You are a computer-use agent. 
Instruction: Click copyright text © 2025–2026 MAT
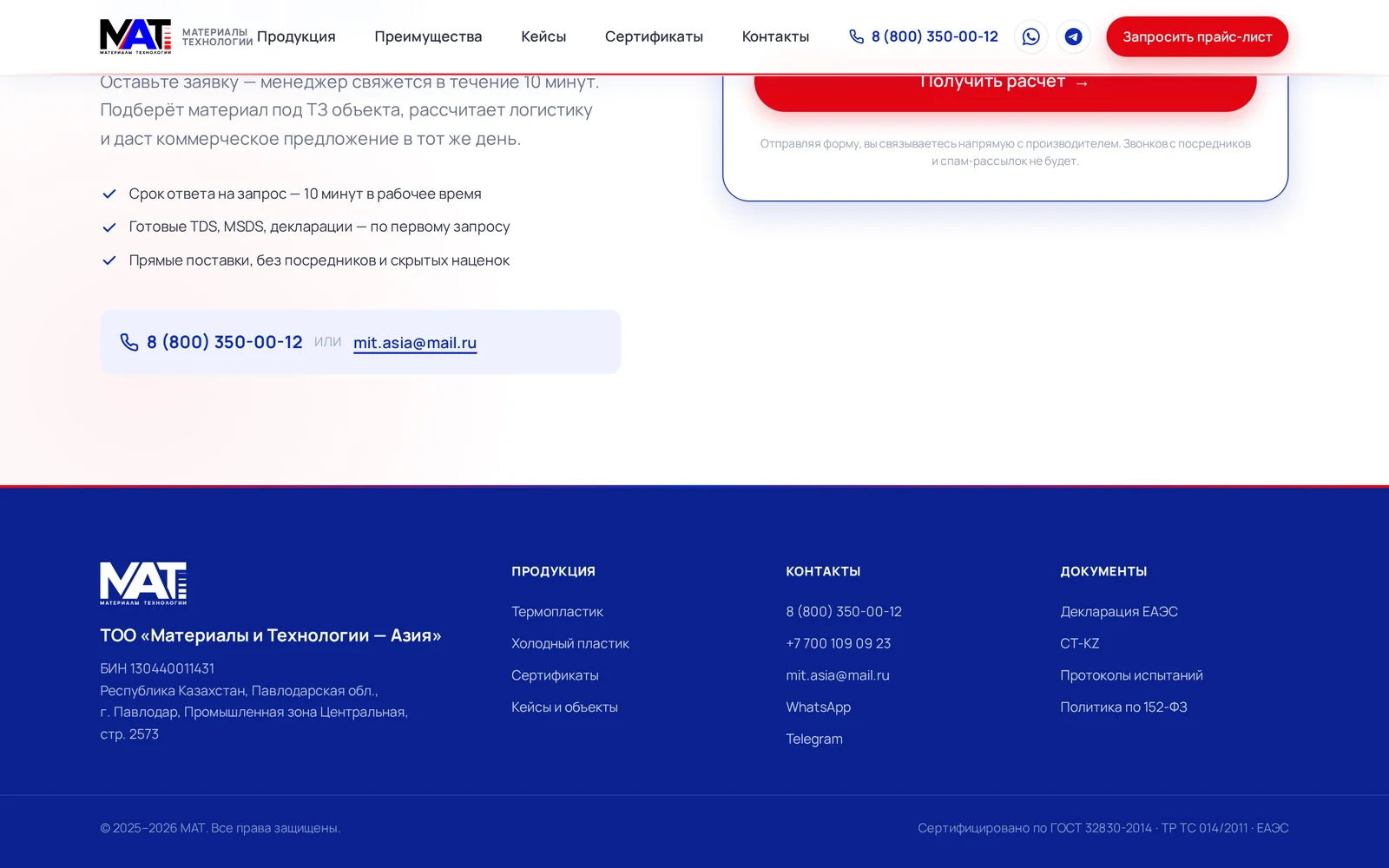pos(220,828)
